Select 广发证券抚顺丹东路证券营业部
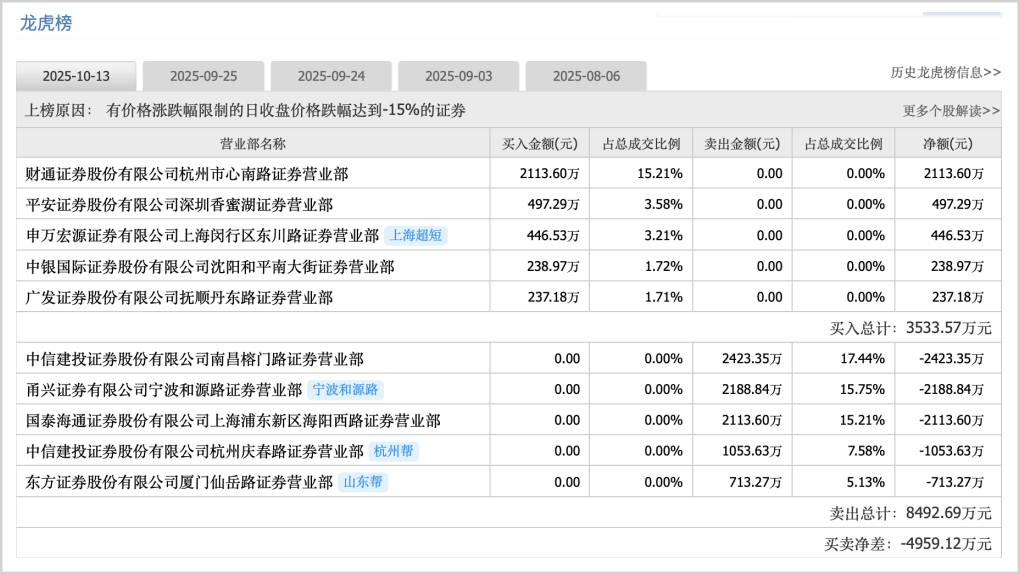The width and height of the screenshot is (1020, 574). pos(179,298)
